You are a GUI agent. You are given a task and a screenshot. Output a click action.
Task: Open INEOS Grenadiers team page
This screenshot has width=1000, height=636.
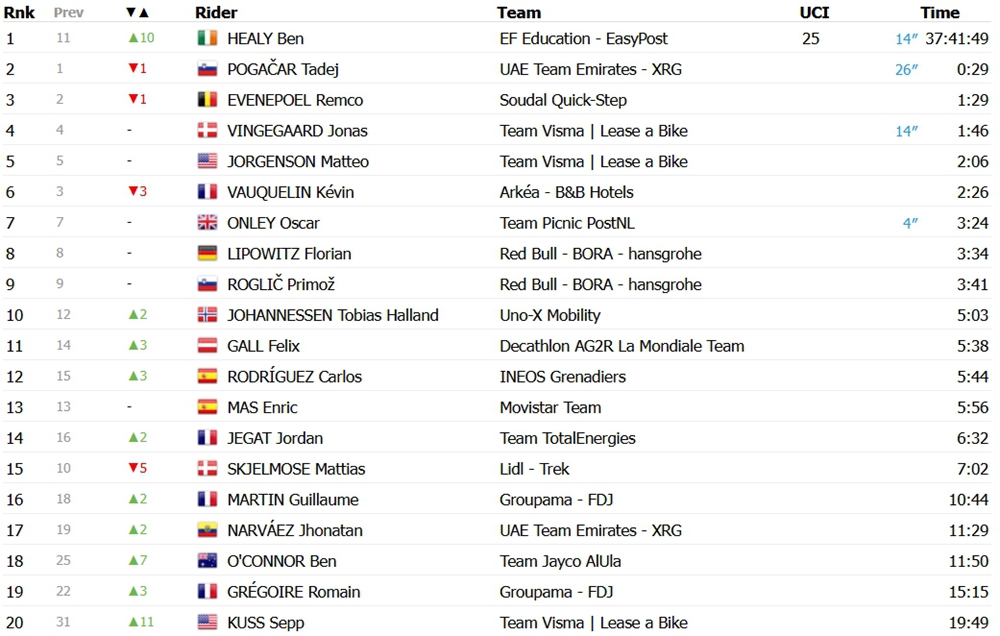(x=562, y=376)
